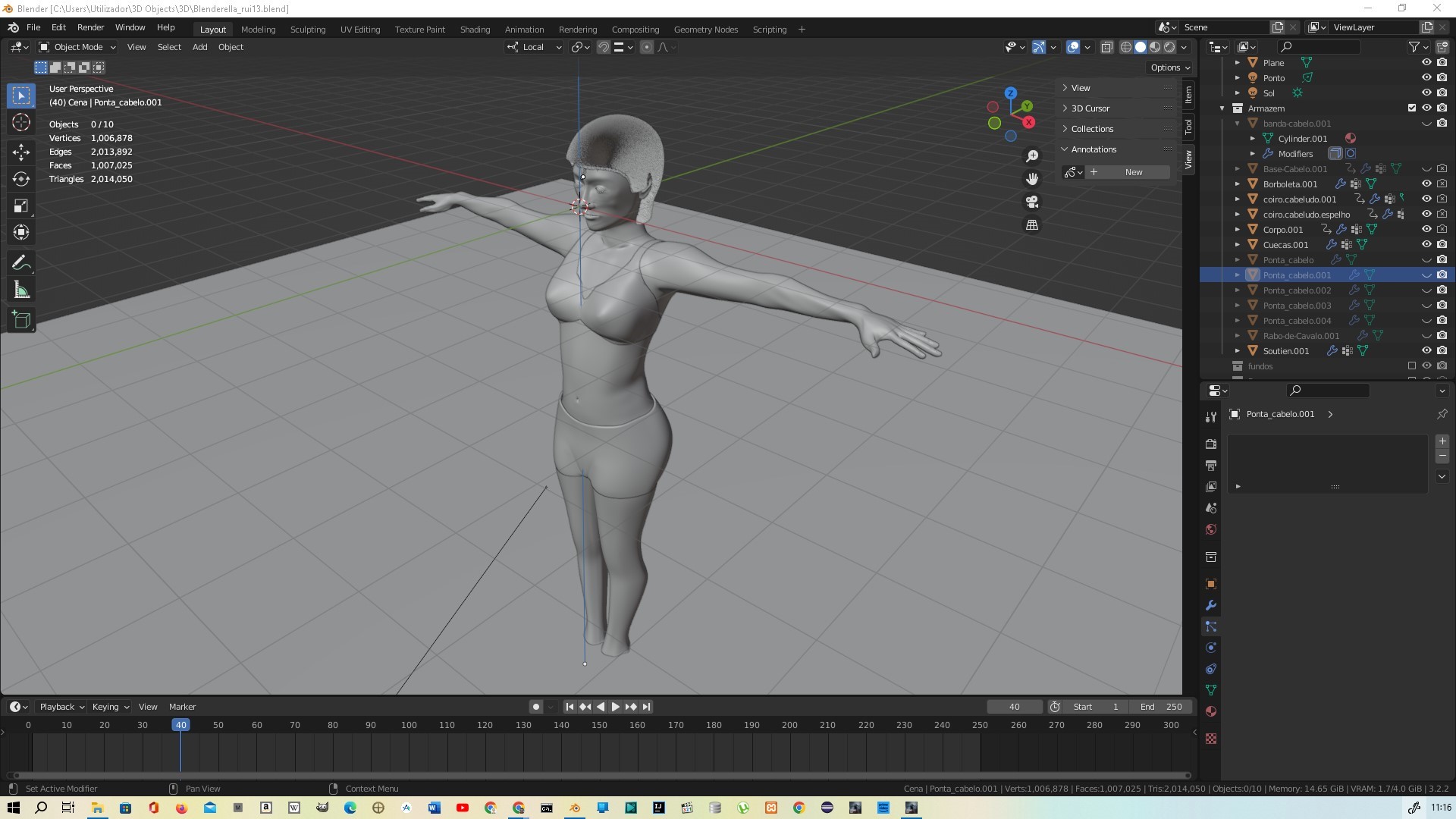Expand the 3D Cursor panel
Viewport: 1456px width, 819px height.
(x=1090, y=108)
